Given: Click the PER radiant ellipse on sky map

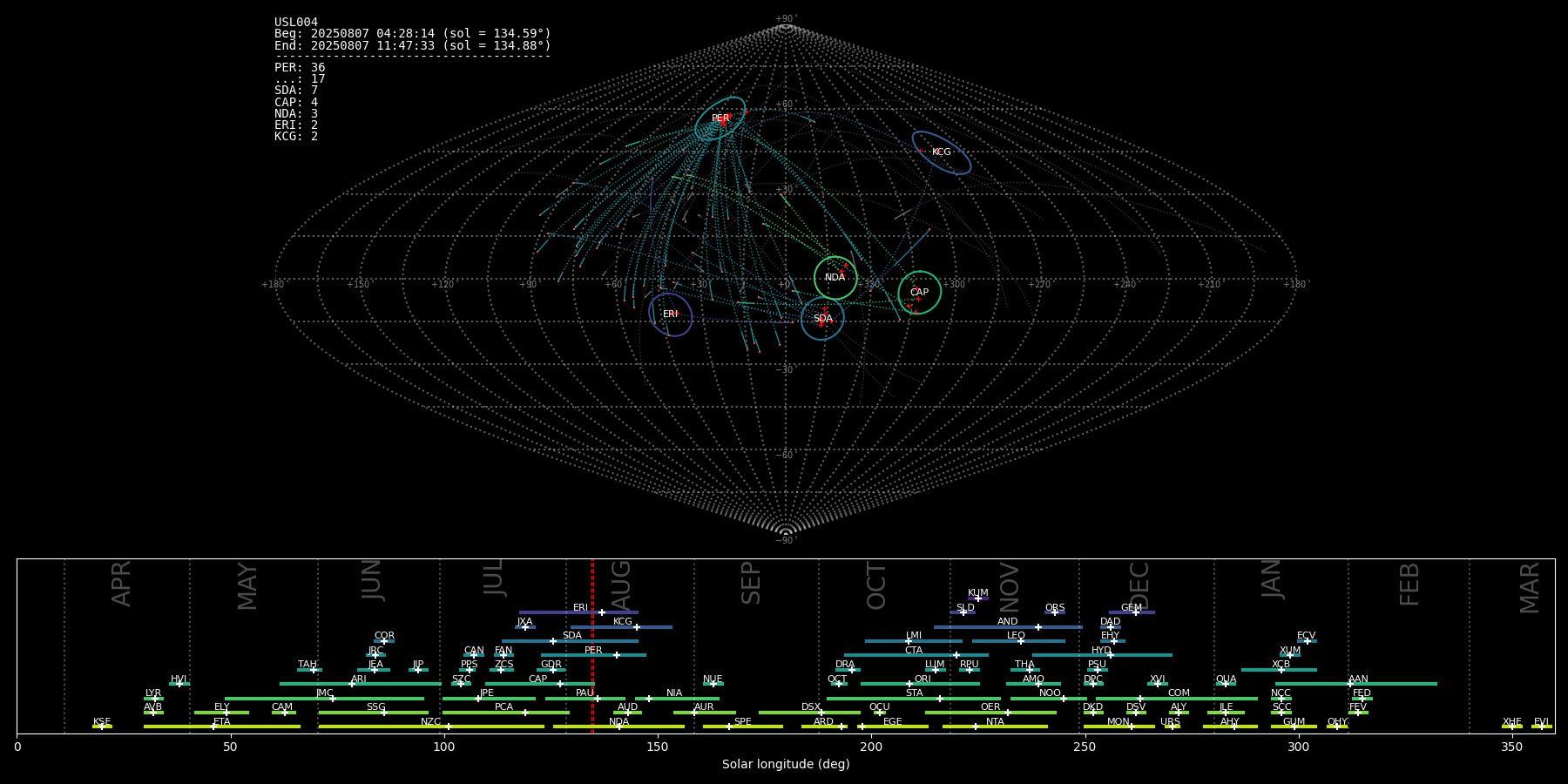Looking at the screenshot, I should tap(720, 118).
